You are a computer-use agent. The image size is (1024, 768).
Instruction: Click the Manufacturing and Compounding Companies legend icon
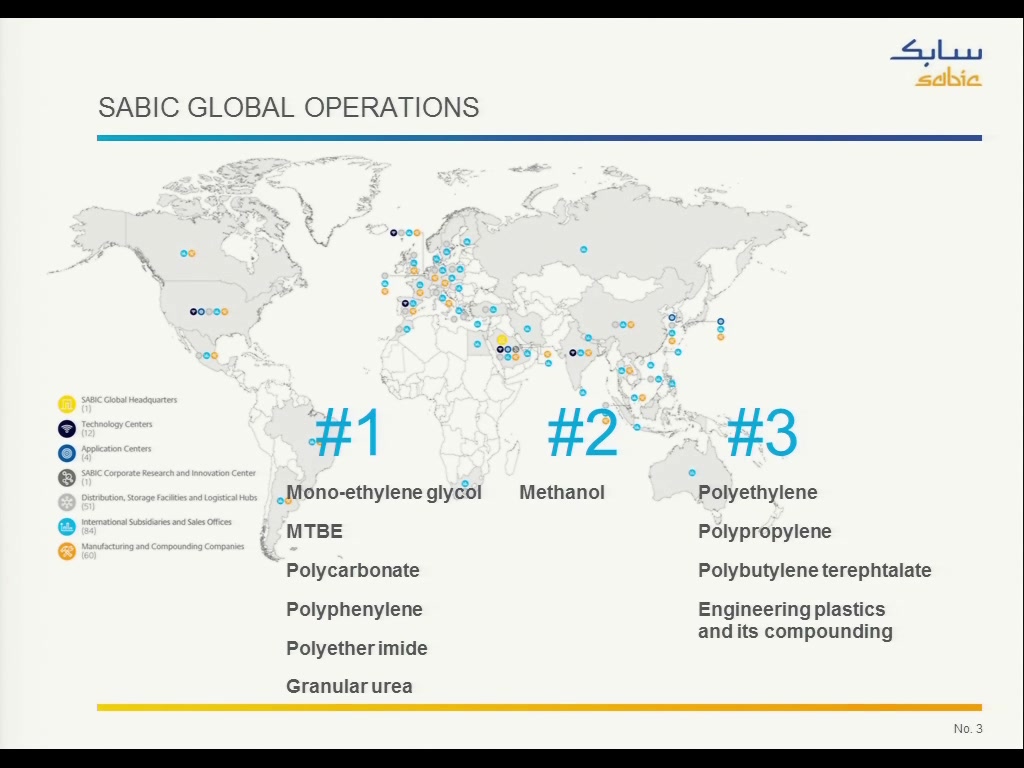(67, 551)
